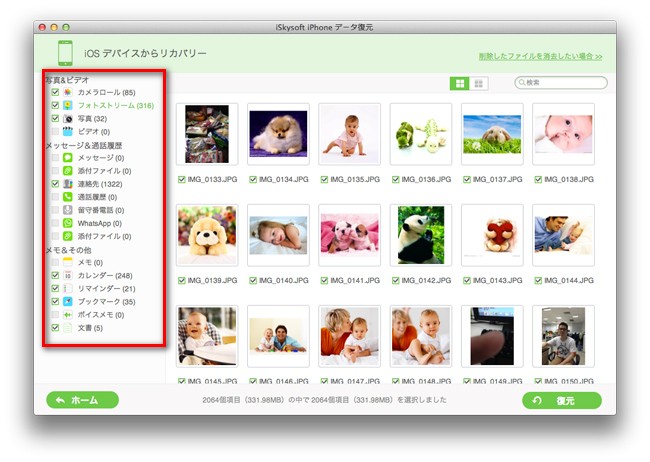This screenshot has height=462, width=650.
Task: Click the ボイスメモ voice memo icon
Action: pyautogui.click(x=68, y=315)
